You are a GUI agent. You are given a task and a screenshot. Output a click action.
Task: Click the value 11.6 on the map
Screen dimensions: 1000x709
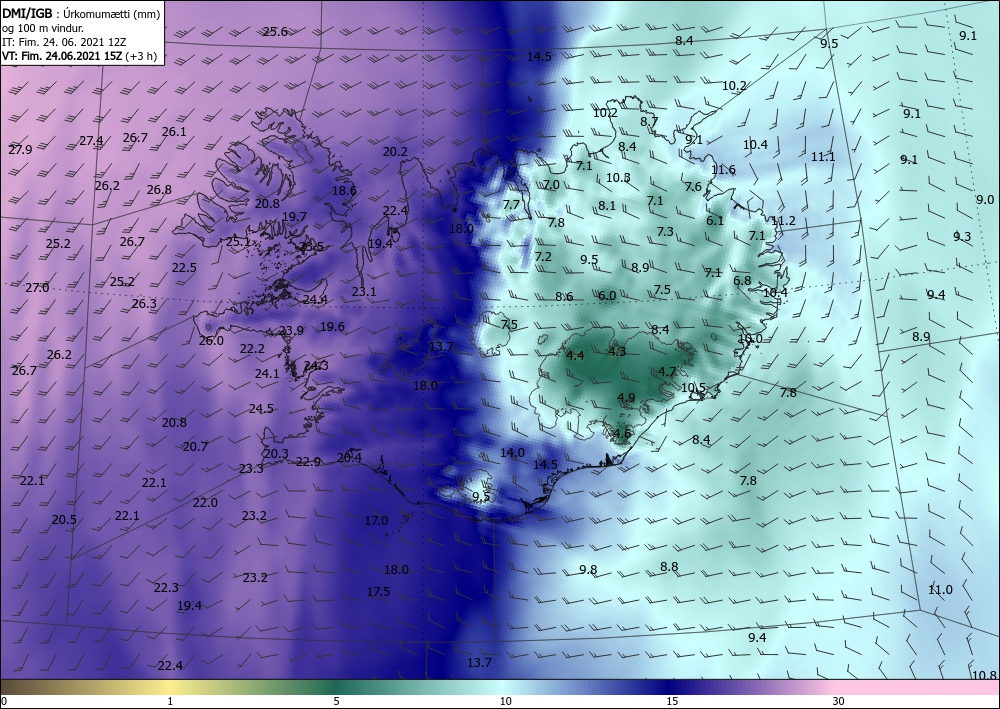[x=723, y=170]
